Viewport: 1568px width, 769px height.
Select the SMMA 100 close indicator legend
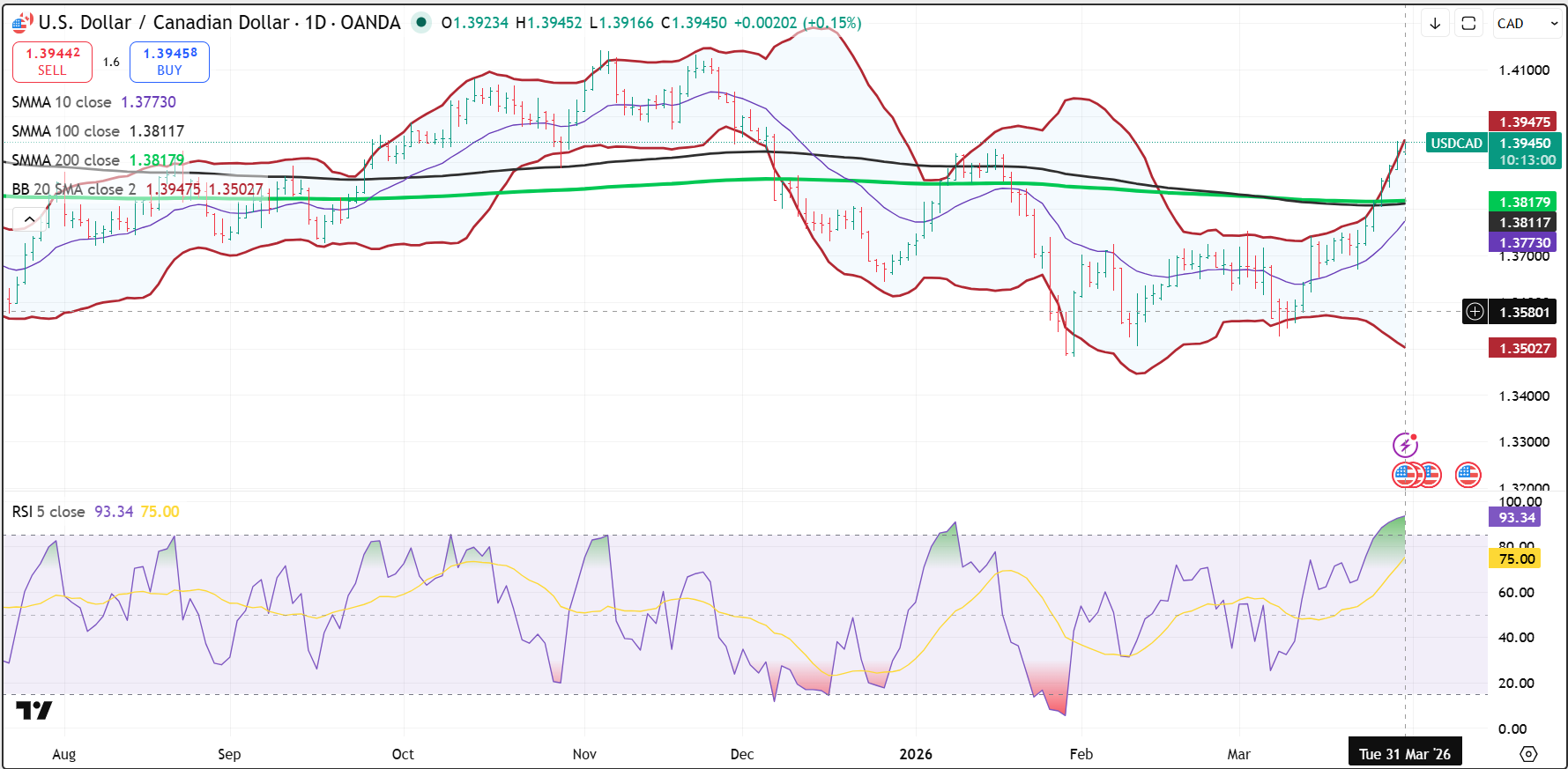click(65, 131)
